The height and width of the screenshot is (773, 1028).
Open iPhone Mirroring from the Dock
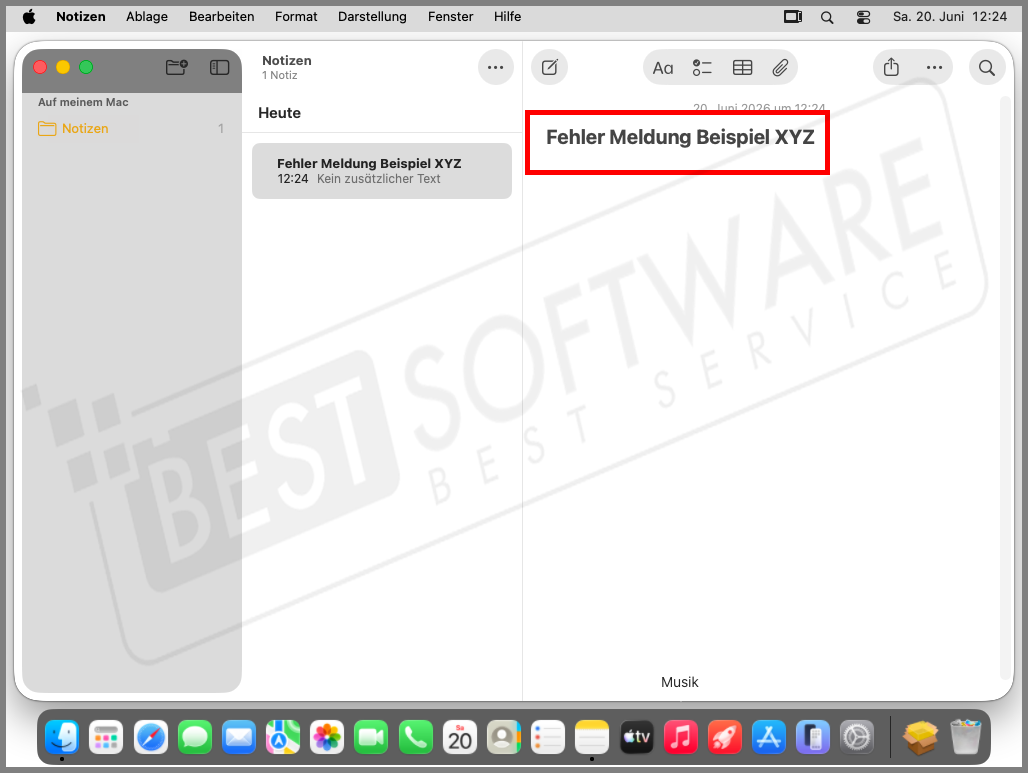point(813,737)
